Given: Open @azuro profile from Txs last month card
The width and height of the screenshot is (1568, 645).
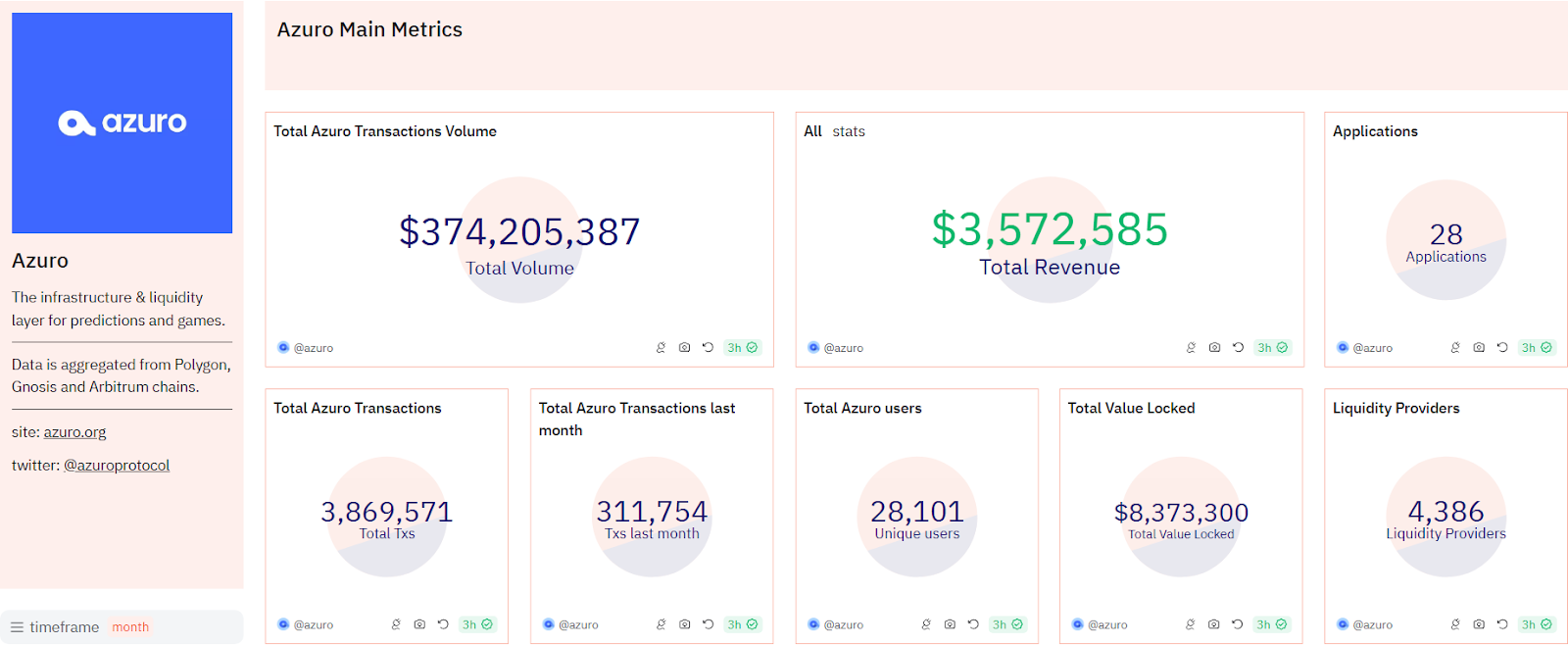Looking at the screenshot, I should tap(570, 624).
